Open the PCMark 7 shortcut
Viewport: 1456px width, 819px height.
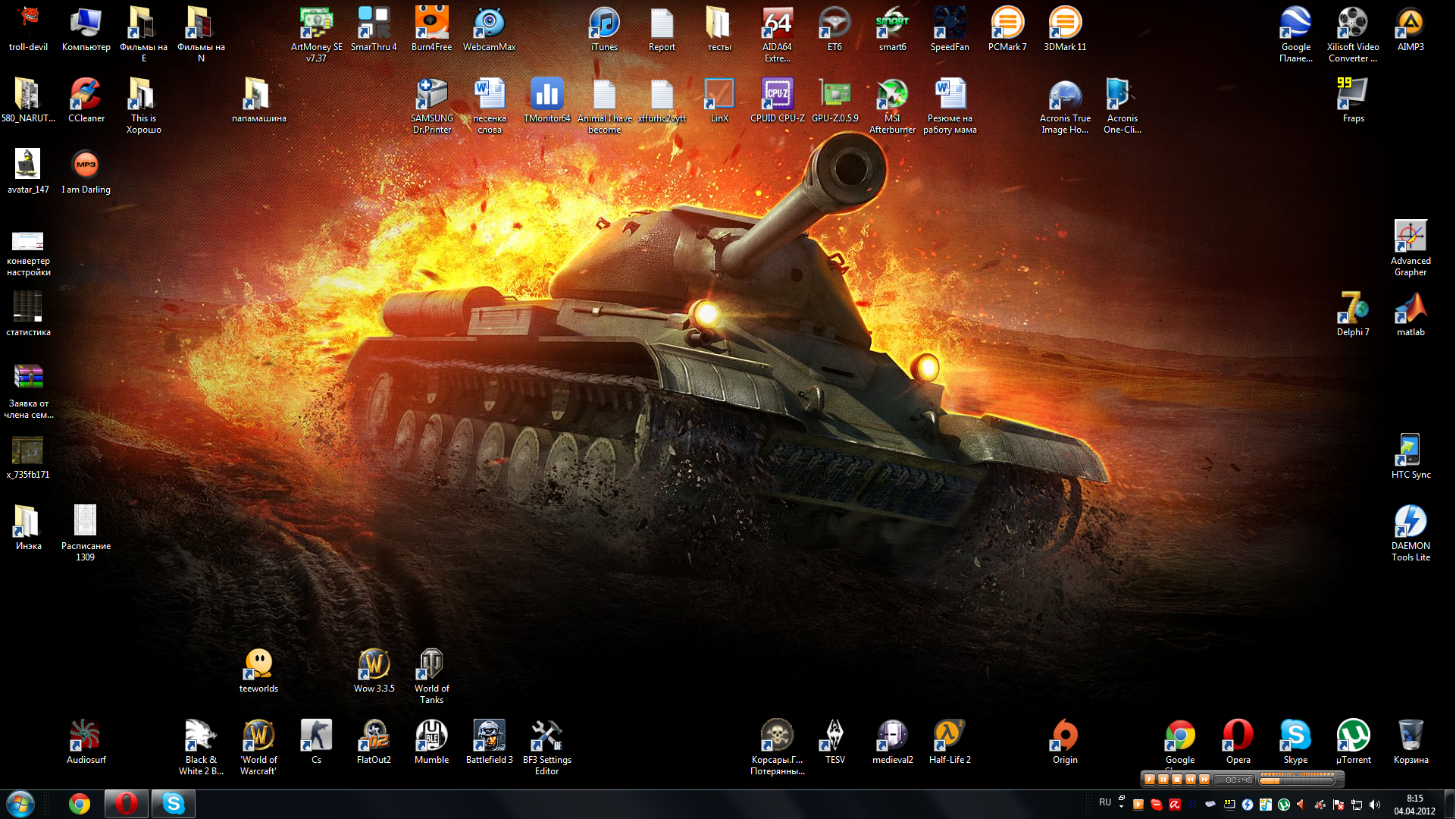1007,30
